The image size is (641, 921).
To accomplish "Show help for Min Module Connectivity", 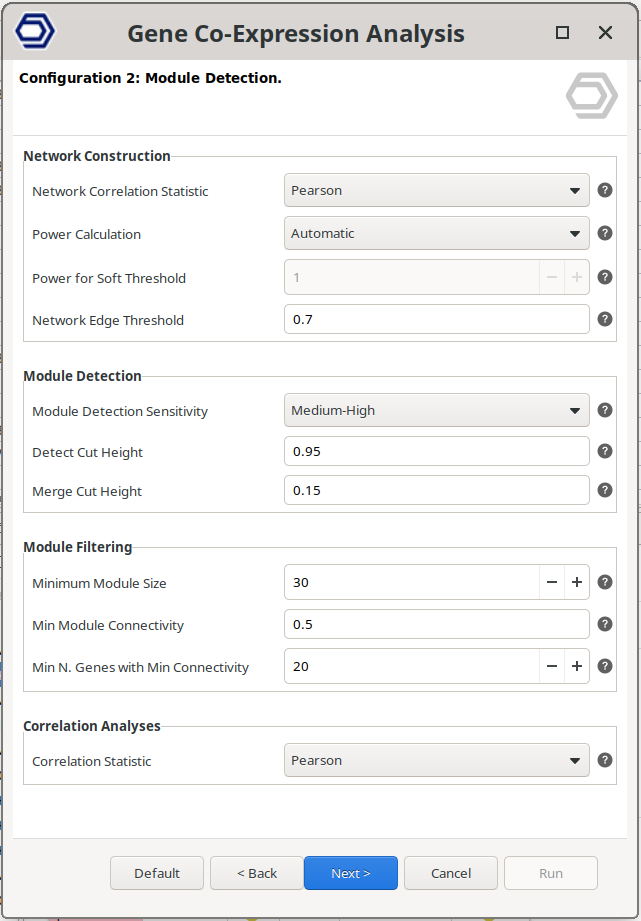I will pyautogui.click(x=605, y=624).
